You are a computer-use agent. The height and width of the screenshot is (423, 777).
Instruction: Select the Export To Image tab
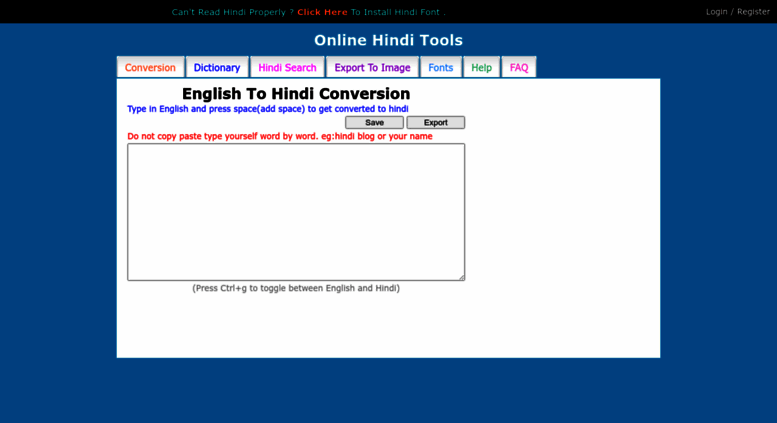pyautogui.click(x=372, y=68)
